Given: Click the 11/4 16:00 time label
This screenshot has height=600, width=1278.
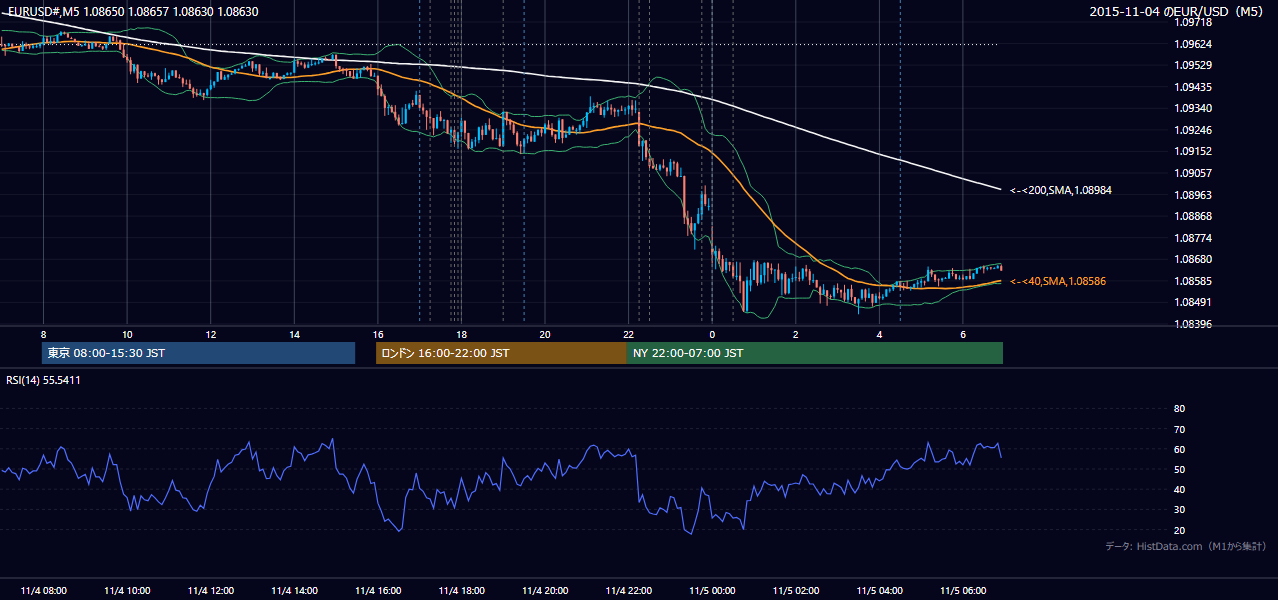Looking at the screenshot, I should (x=377, y=591).
